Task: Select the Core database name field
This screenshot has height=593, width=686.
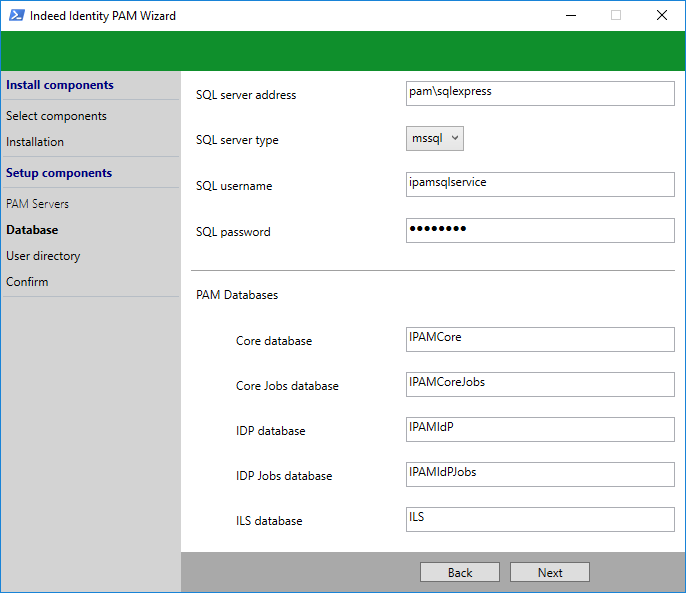Action: click(x=540, y=340)
